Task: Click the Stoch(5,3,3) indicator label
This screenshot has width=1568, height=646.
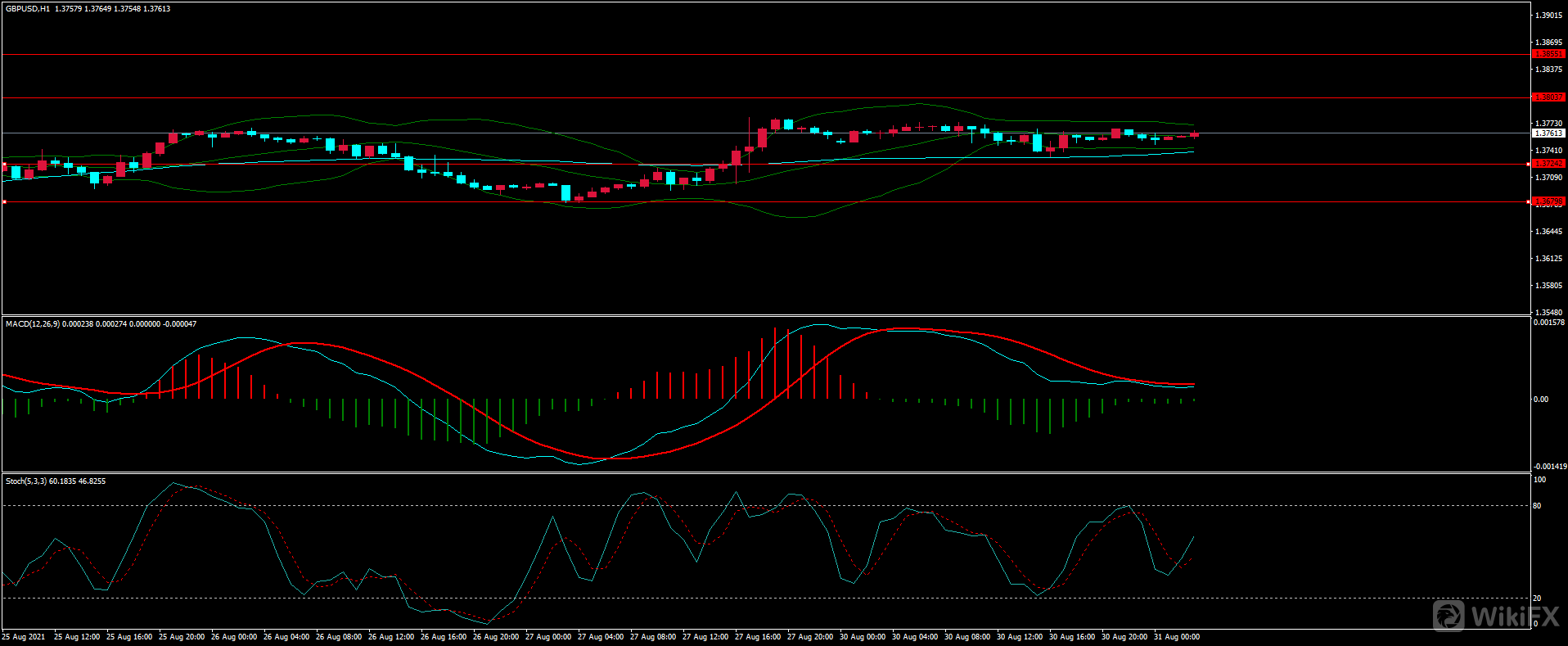Action: click(26, 481)
